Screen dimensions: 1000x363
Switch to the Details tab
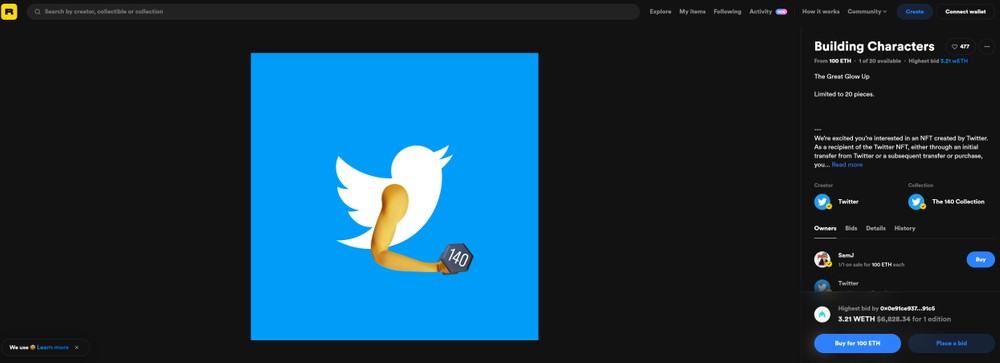(x=876, y=228)
